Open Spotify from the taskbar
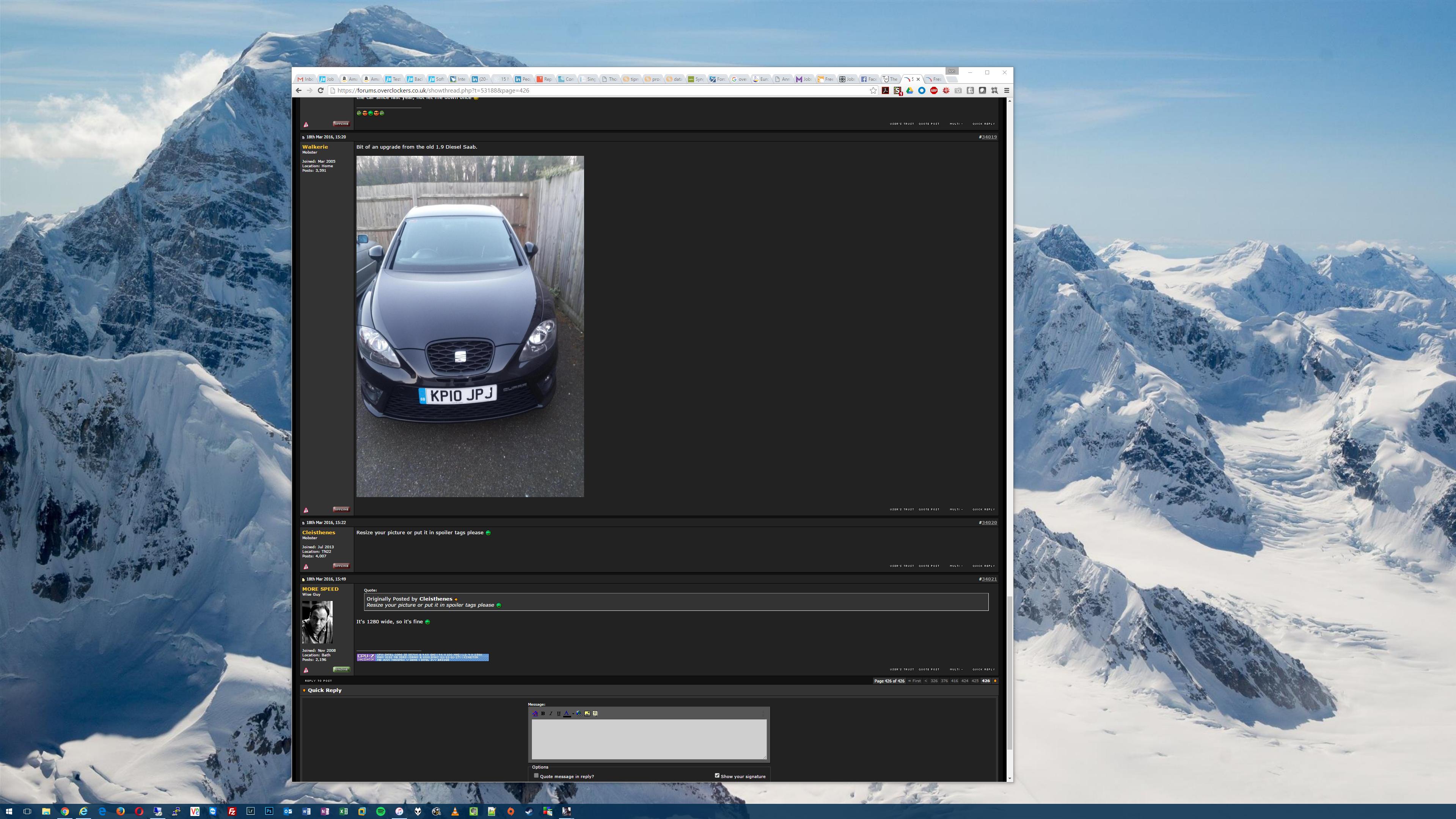Screen dimensions: 1456x819 click(380, 812)
